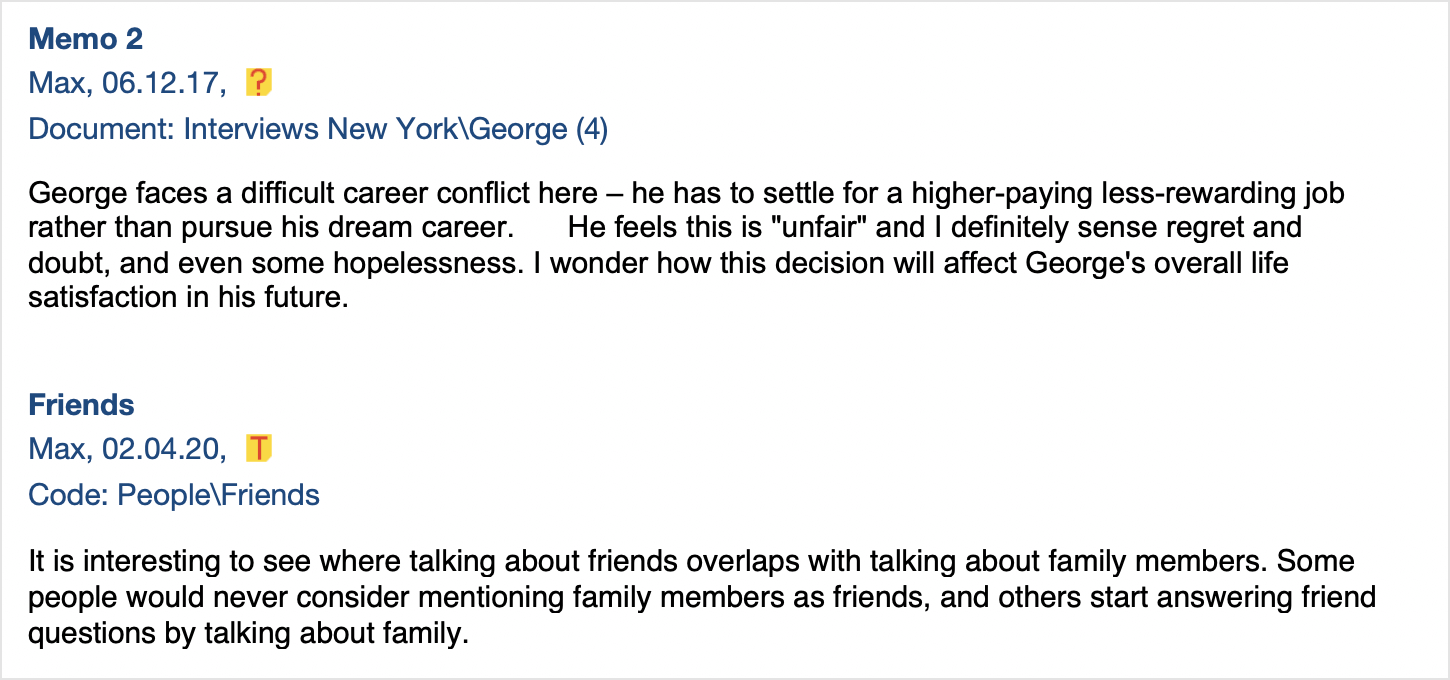The height and width of the screenshot is (680, 1450).
Task: Click the final line satisfaction in his future
Action: point(188,299)
